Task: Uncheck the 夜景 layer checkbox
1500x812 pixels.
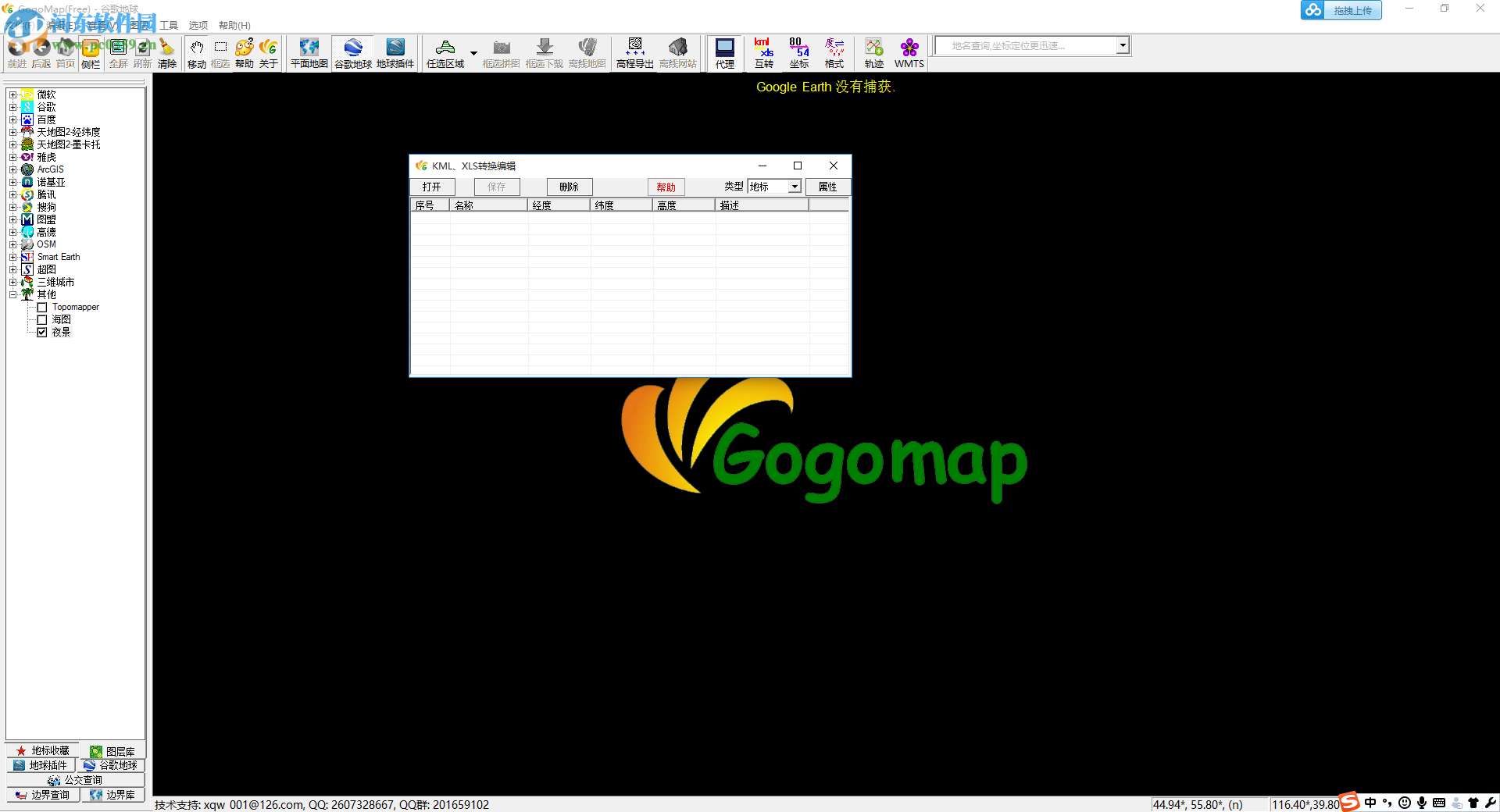Action: click(42, 332)
